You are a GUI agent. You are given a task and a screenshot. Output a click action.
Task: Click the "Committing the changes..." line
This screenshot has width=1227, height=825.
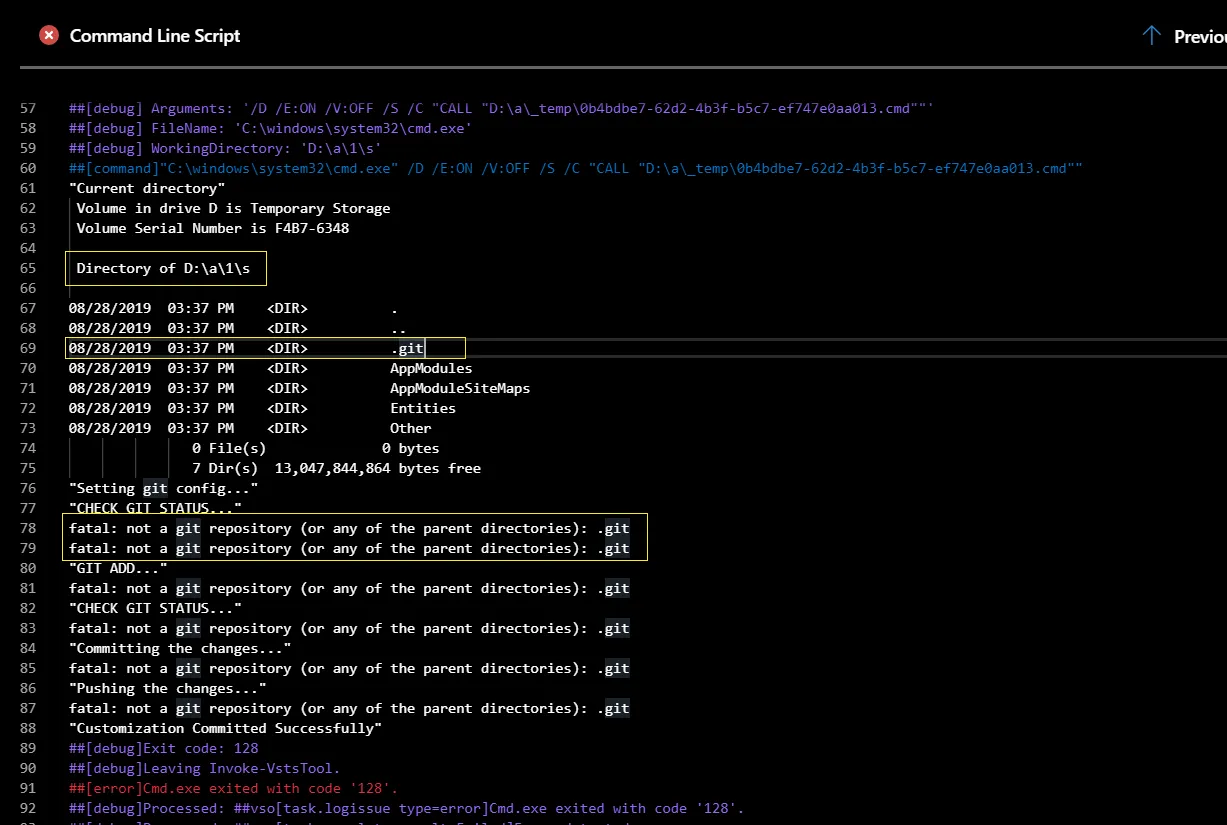(180, 648)
